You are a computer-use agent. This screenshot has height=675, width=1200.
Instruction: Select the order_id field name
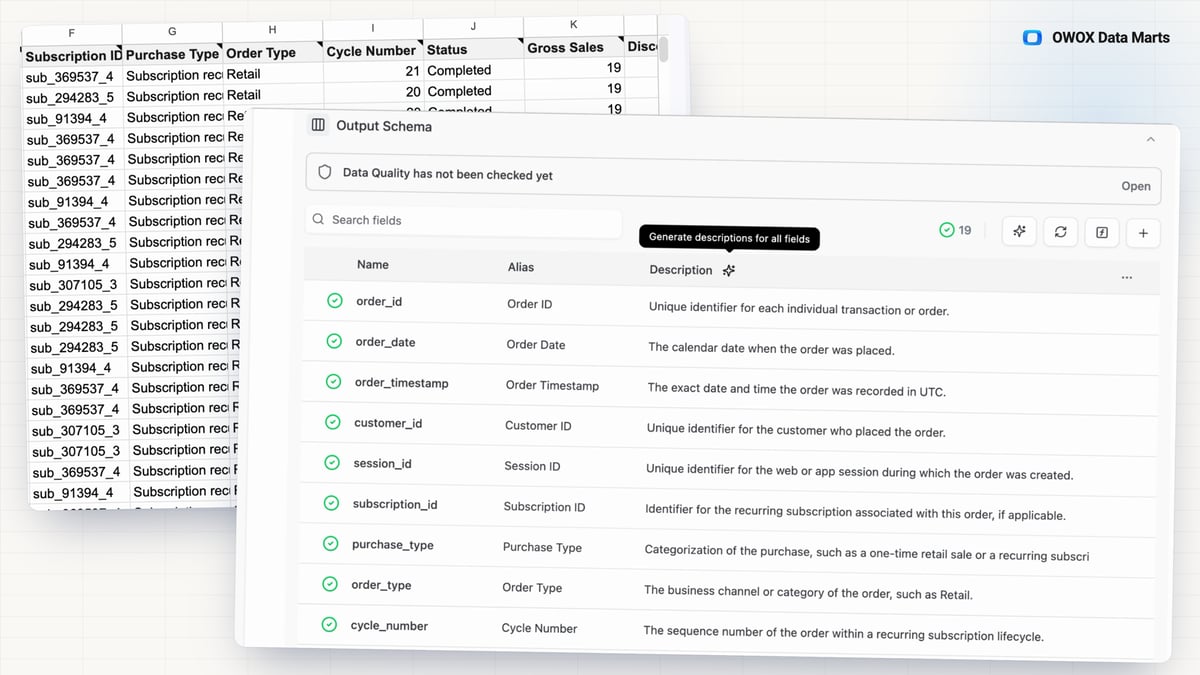click(x=379, y=301)
